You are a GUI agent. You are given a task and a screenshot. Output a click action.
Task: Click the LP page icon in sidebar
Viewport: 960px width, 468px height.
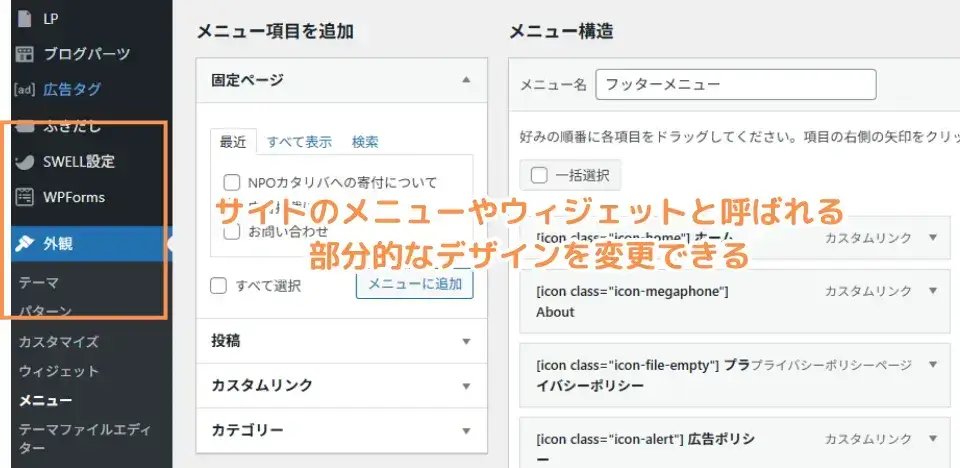click(x=24, y=18)
